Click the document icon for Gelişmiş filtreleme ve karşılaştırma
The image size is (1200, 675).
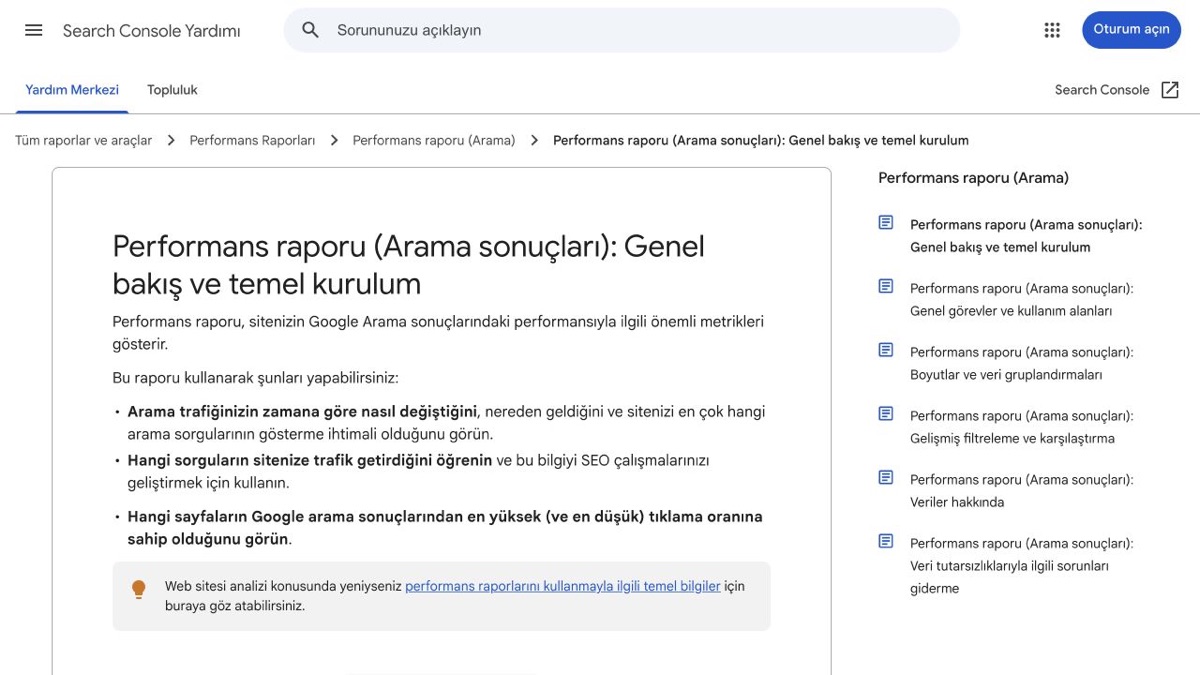(886, 414)
